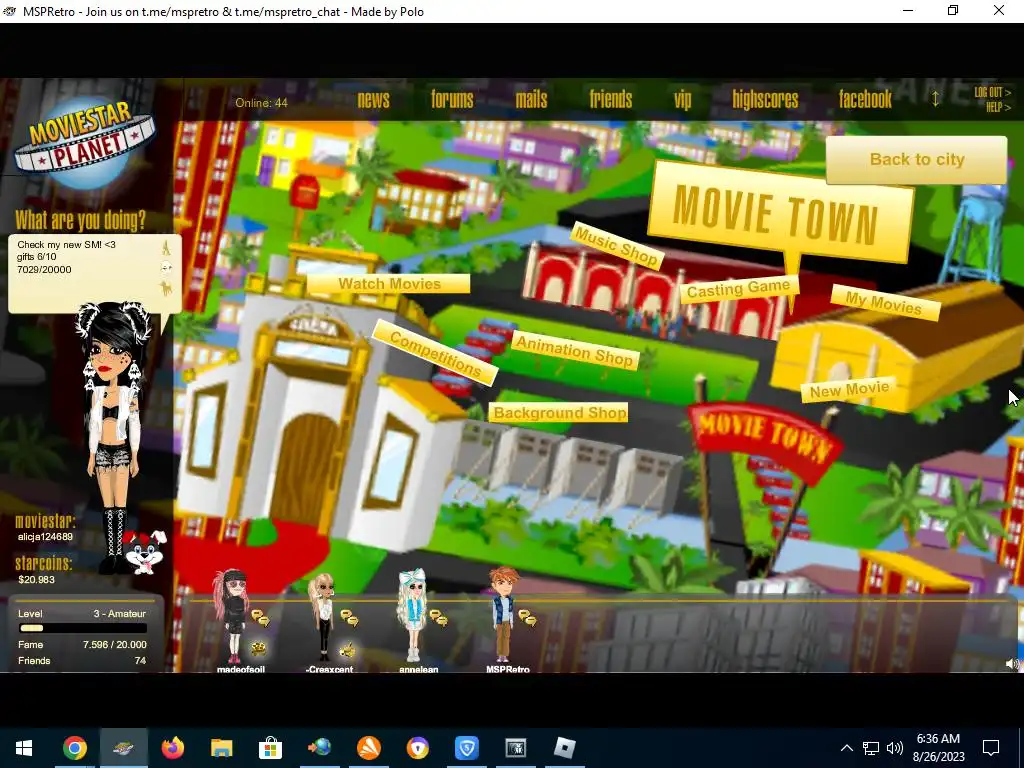Click the 'Online: 44' counter

click(261, 103)
